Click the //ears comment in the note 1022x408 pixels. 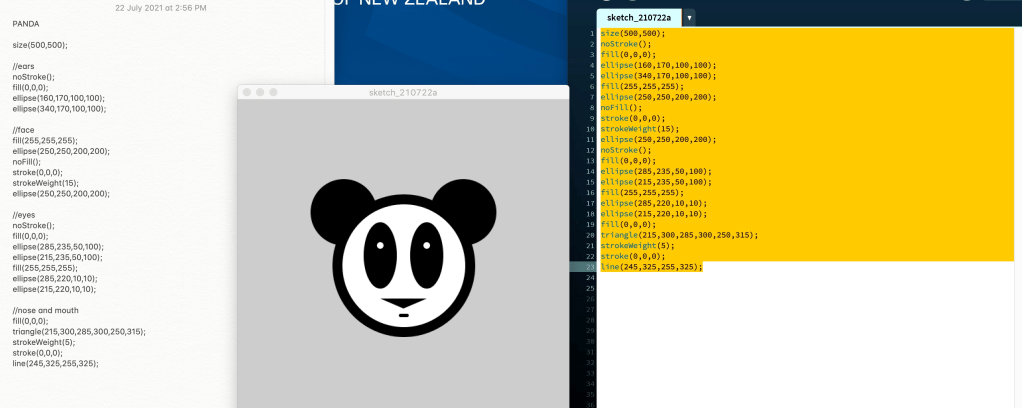(25, 65)
